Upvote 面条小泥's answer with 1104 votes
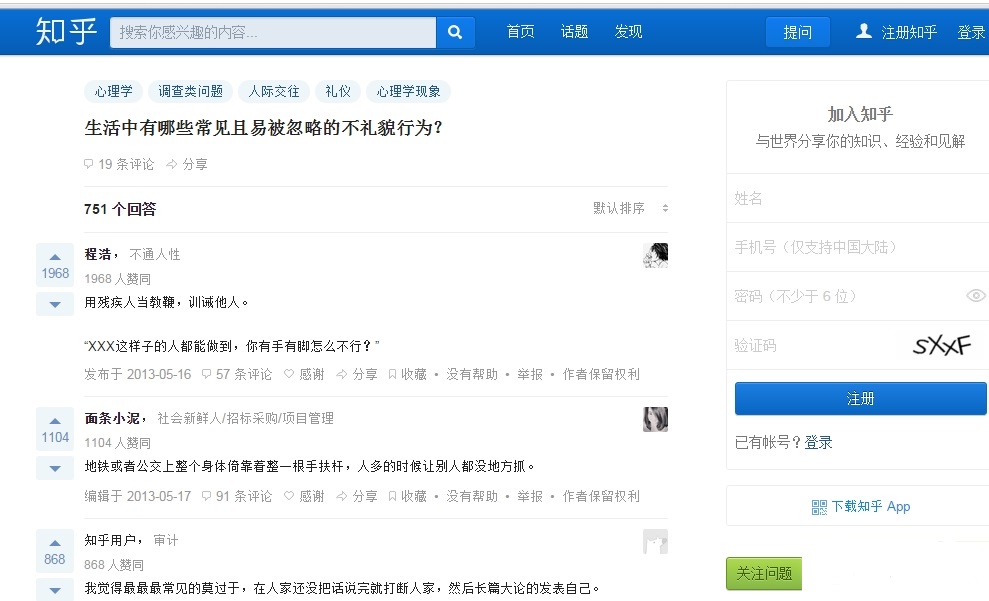Screen dimensions: 989x601 55,427
